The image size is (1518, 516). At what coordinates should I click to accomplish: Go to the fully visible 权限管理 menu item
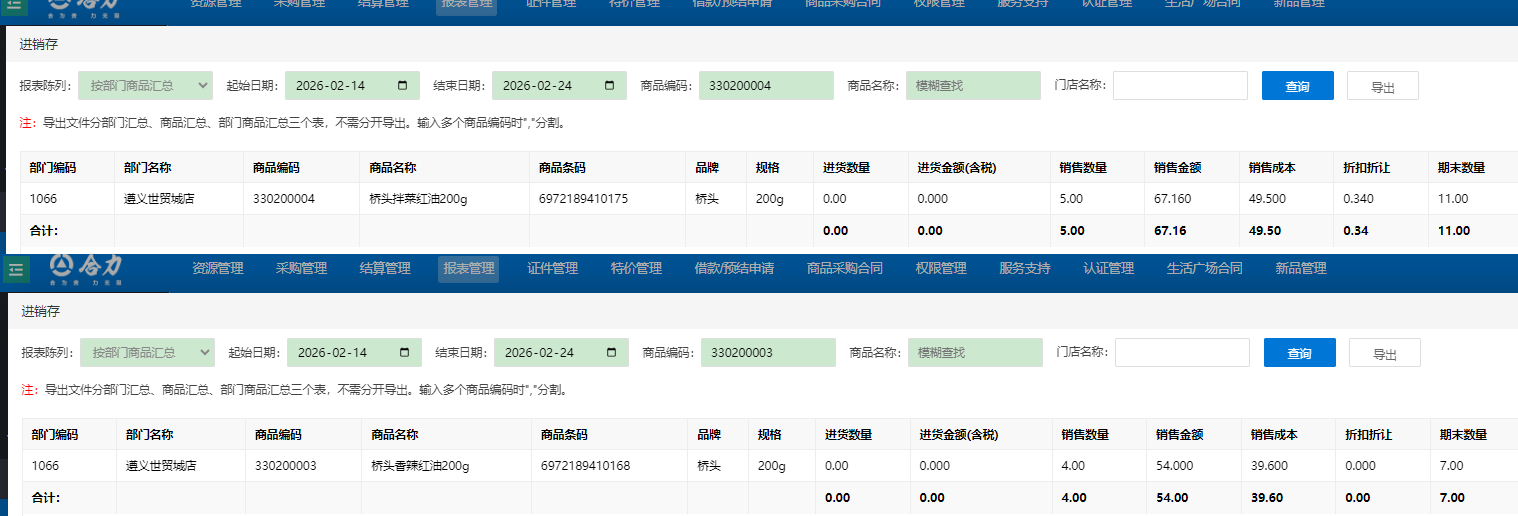(x=940, y=269)
